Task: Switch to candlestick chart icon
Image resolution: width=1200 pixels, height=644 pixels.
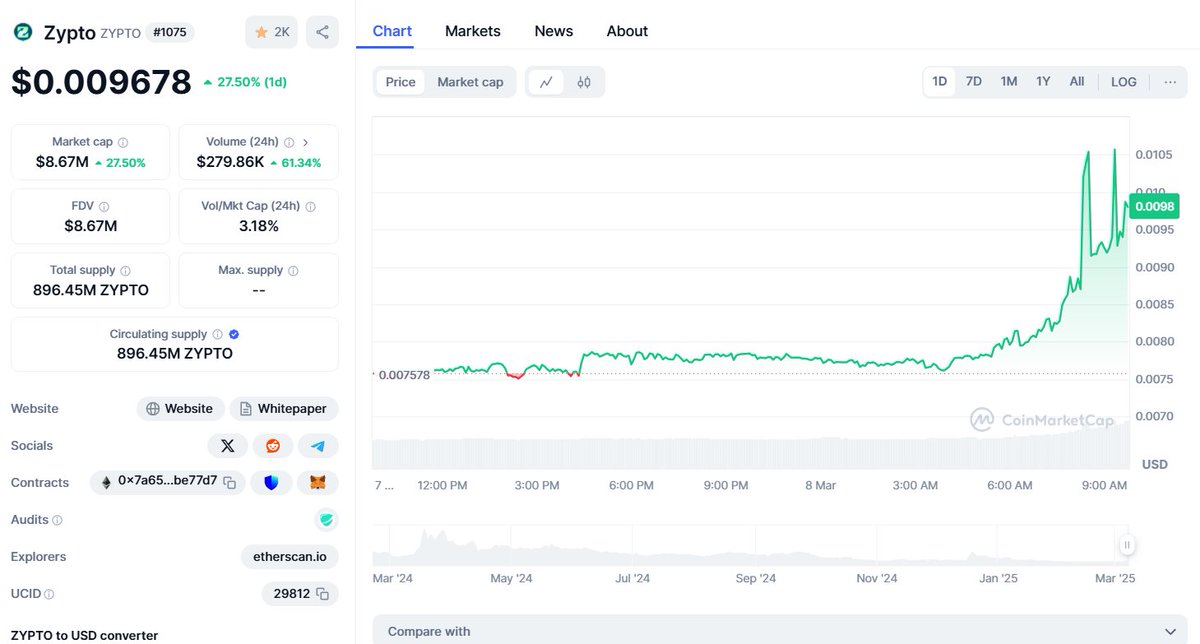Action: point(584,82)
